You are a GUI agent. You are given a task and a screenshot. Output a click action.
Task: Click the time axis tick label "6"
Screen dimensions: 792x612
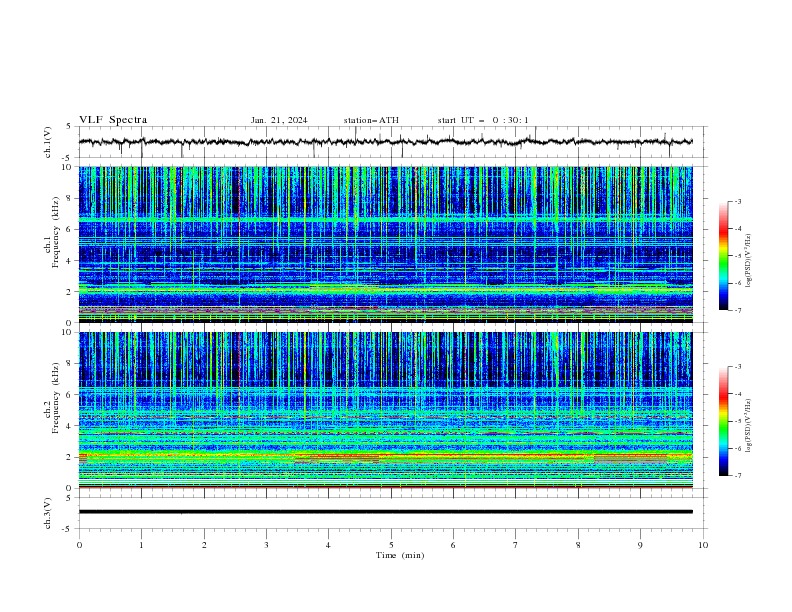coord(453,545)
